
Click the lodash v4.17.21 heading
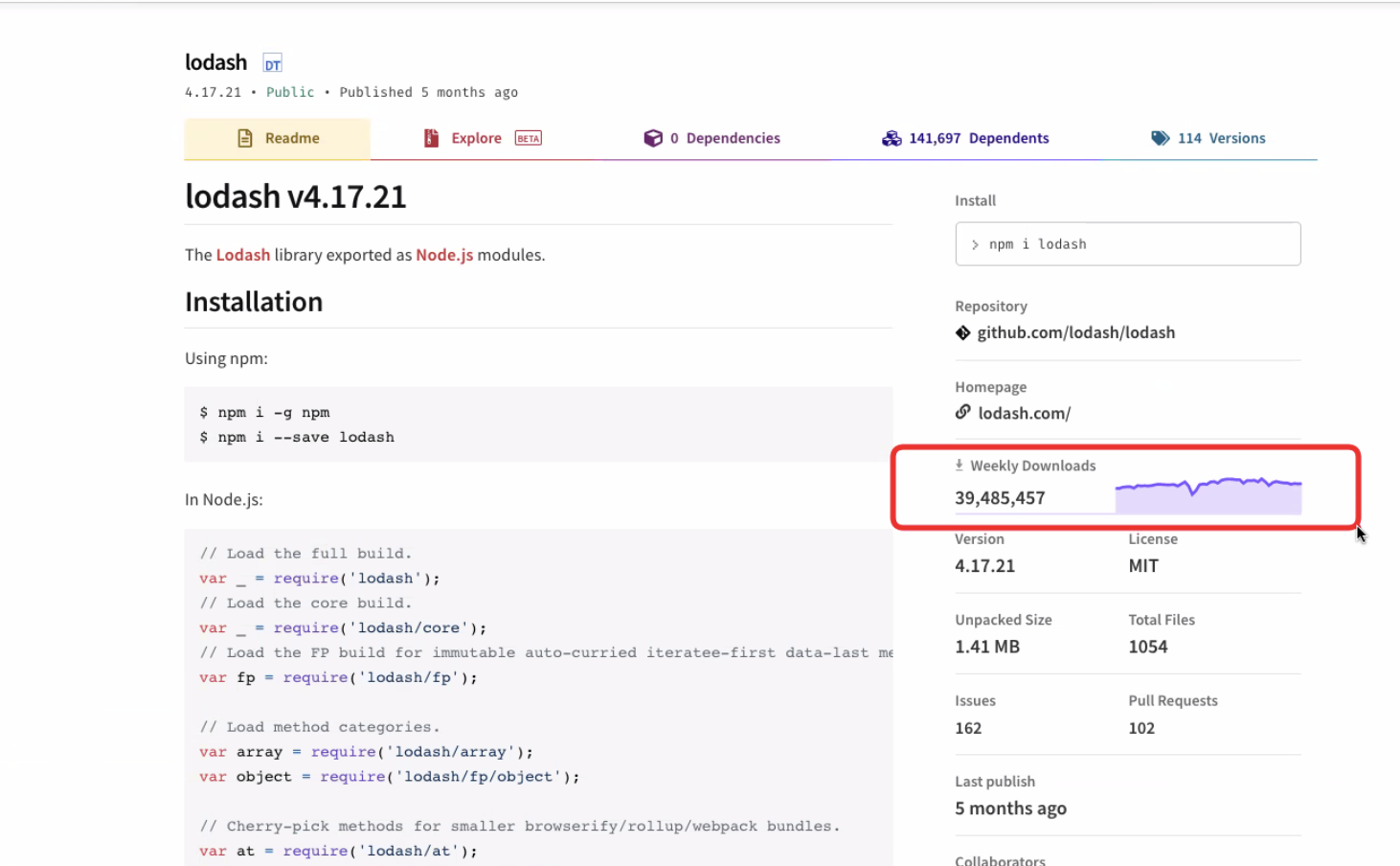(296, 196)
